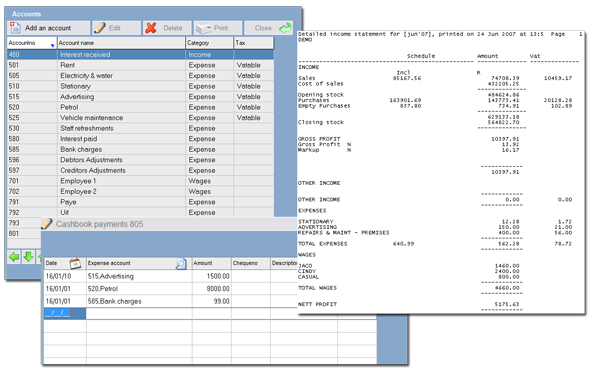Image resolution: width=600 pixels, height=376 pixels.
Task: Select the 520,Petrol cashbook payment row
Action: pos(170,289)
